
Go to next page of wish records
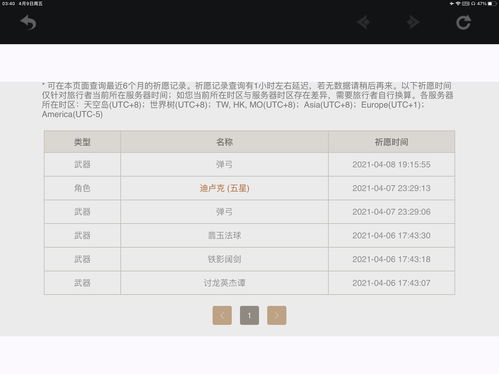tap(277, 315)
